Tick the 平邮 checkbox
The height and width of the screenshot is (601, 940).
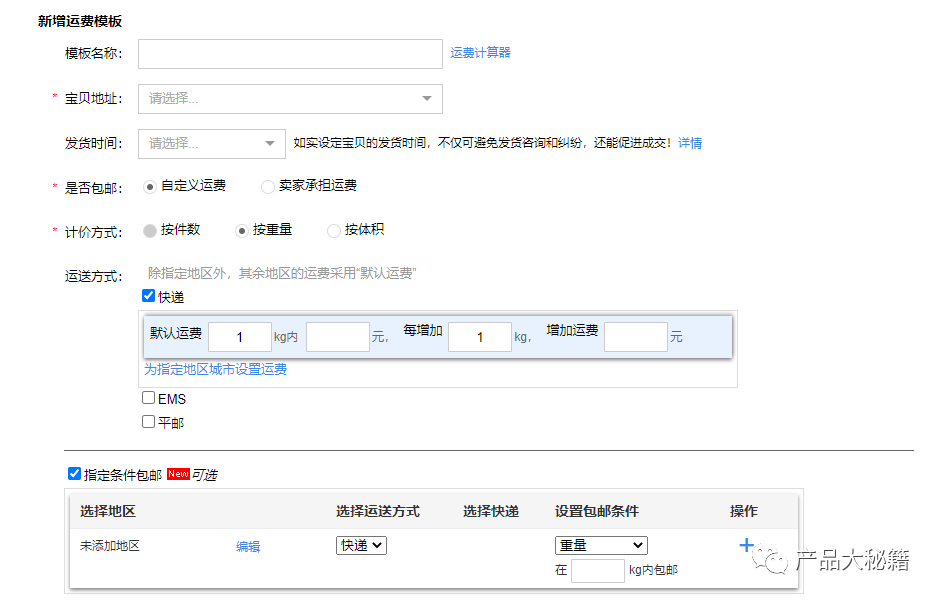[x=149, y=422]
